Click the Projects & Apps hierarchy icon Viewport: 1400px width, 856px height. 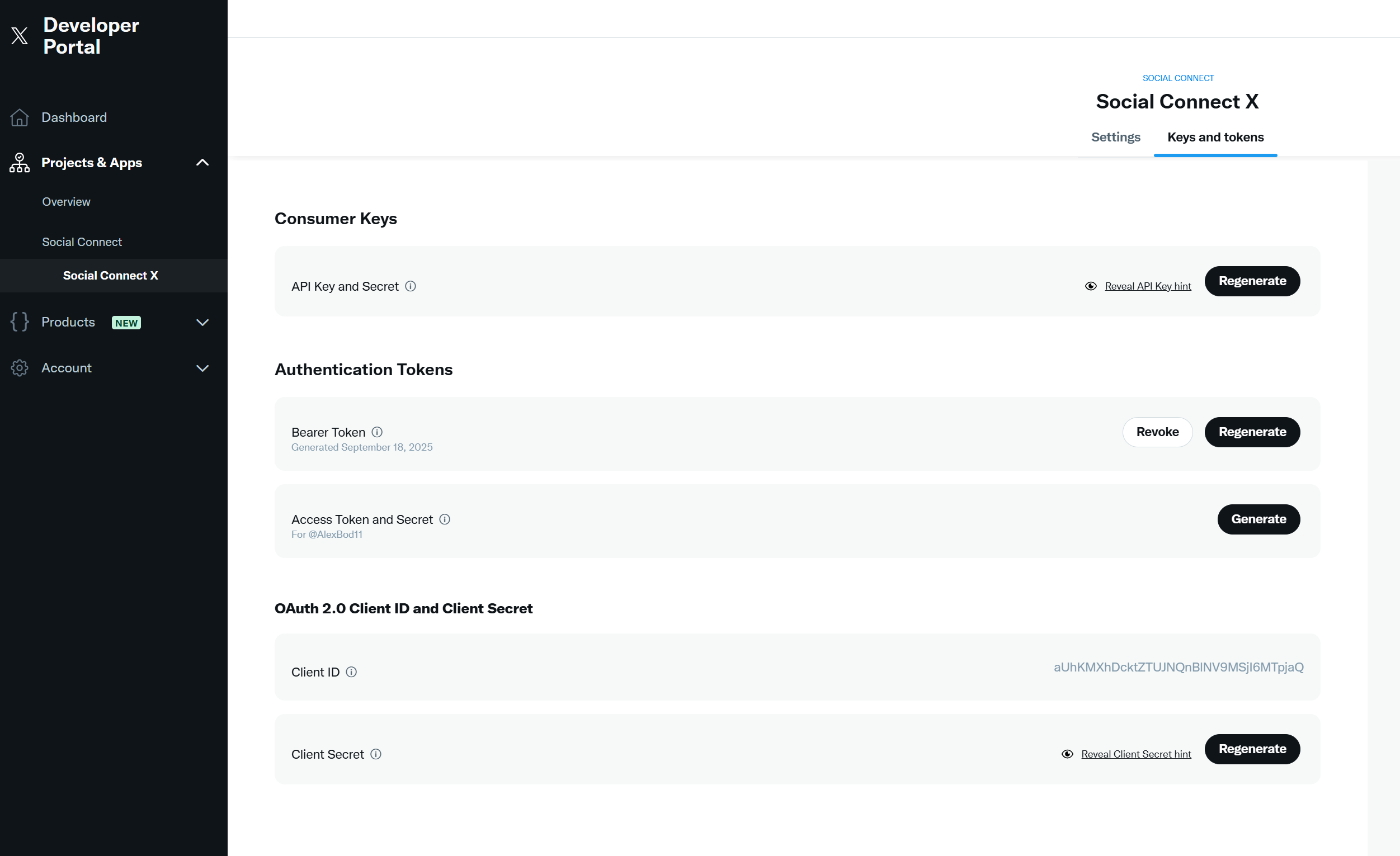tap(20, 163)
